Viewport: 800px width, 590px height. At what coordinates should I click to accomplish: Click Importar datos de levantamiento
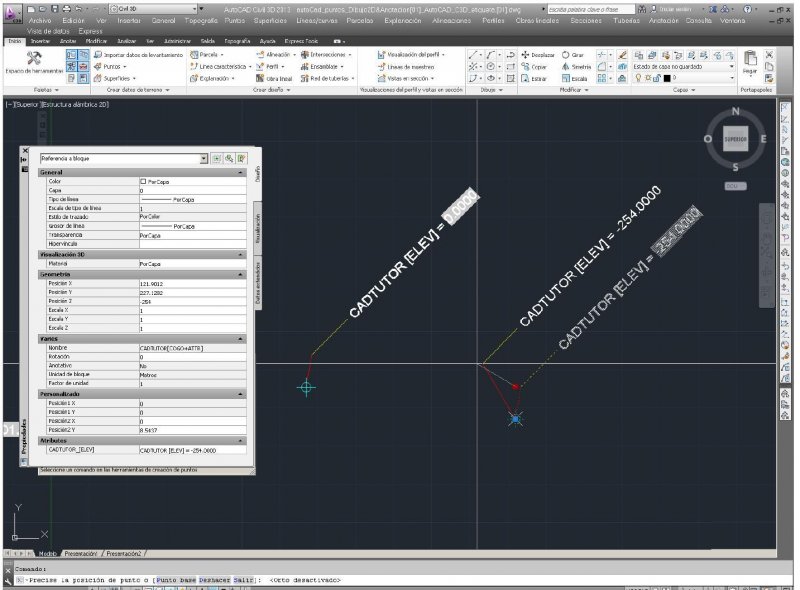click(138, 55)
